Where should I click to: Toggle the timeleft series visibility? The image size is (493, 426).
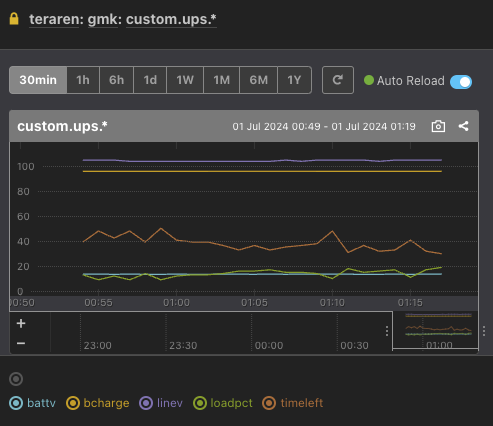[x=293, y=403]
